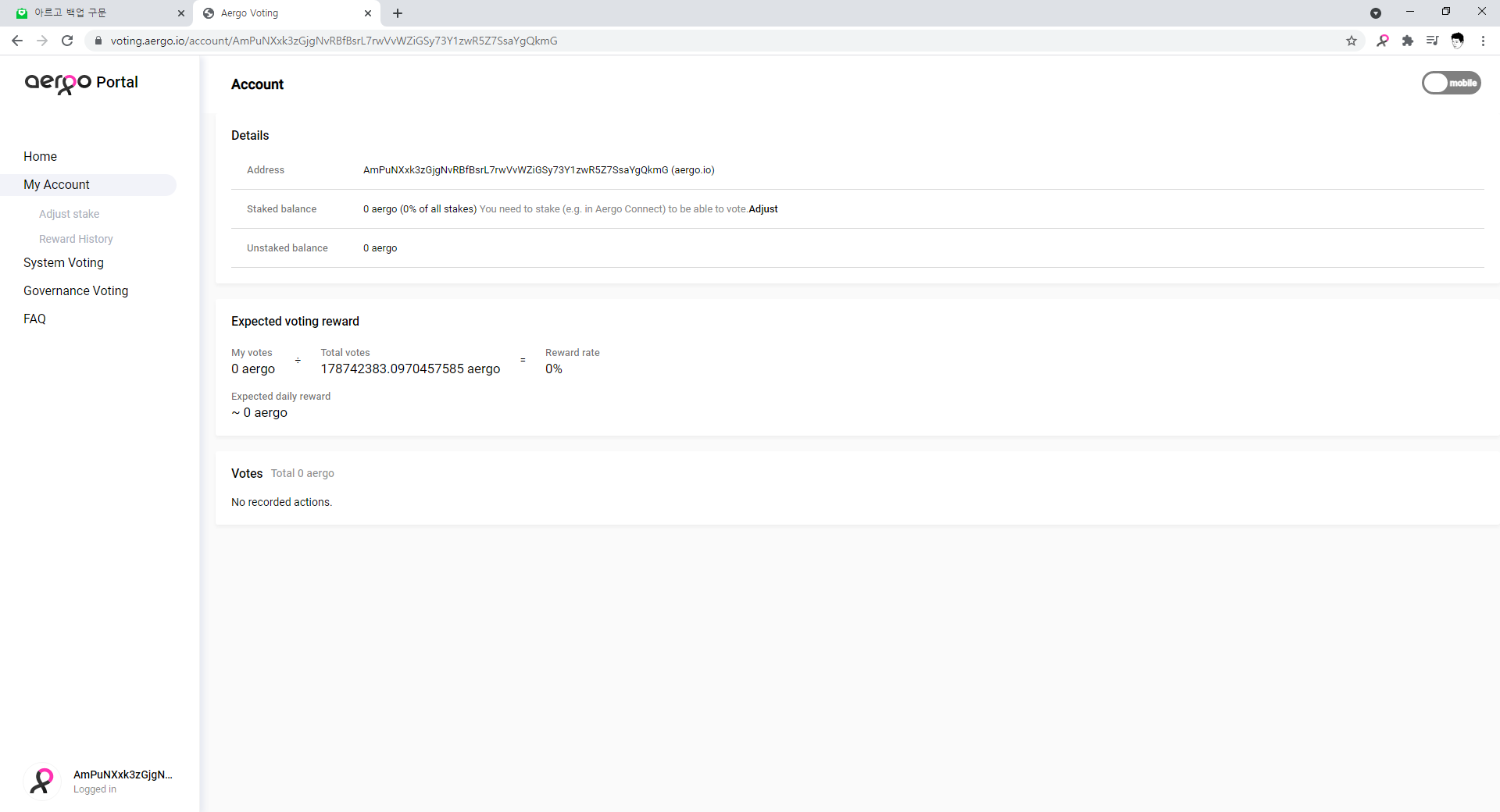Open the Chrome three-dot menu

(1483, 41)
